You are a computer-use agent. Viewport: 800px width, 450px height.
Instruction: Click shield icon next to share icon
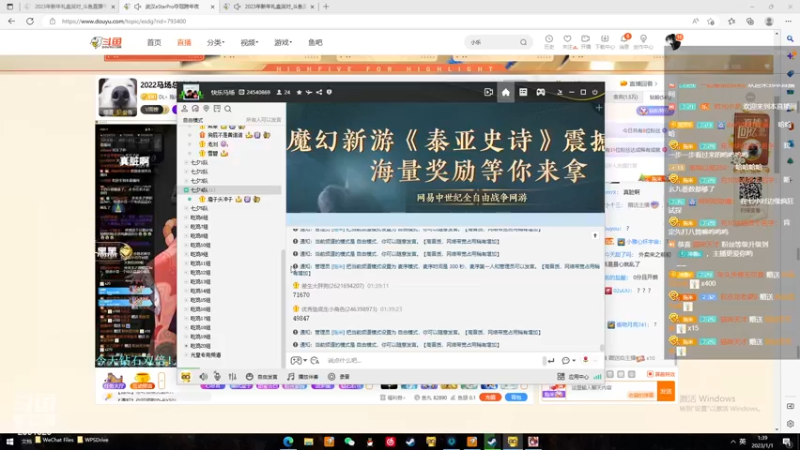point(329,92)
